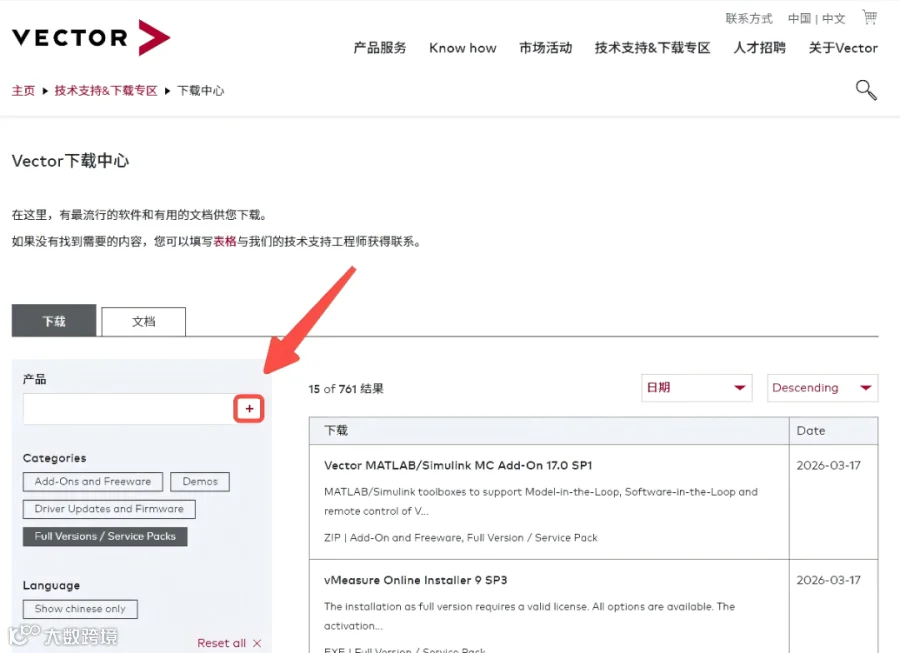The height and width of the screenshot is (653, 900).
Task: Open 产品服务 menu
Action: click(380, 48)
